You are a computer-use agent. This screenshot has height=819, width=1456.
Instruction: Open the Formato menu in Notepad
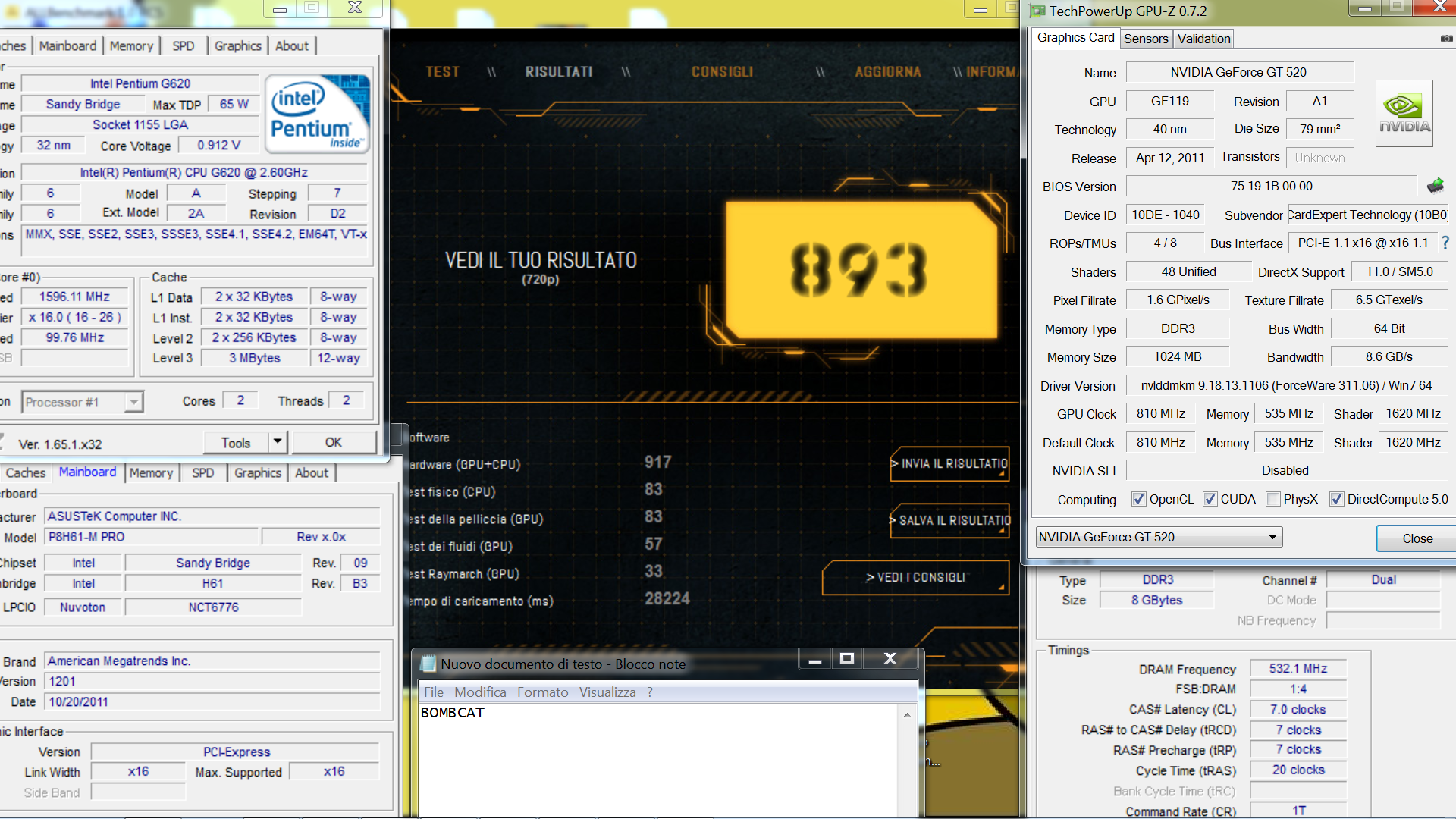(542, 692)
